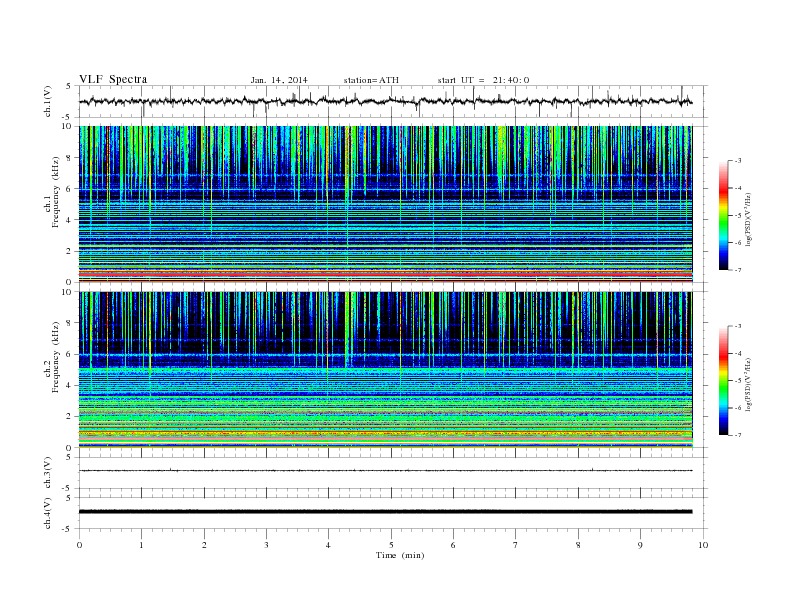This screenshot has width=792, height=612.
Task: Click tick label "10" on the Time axis
Action: (703, 545)
